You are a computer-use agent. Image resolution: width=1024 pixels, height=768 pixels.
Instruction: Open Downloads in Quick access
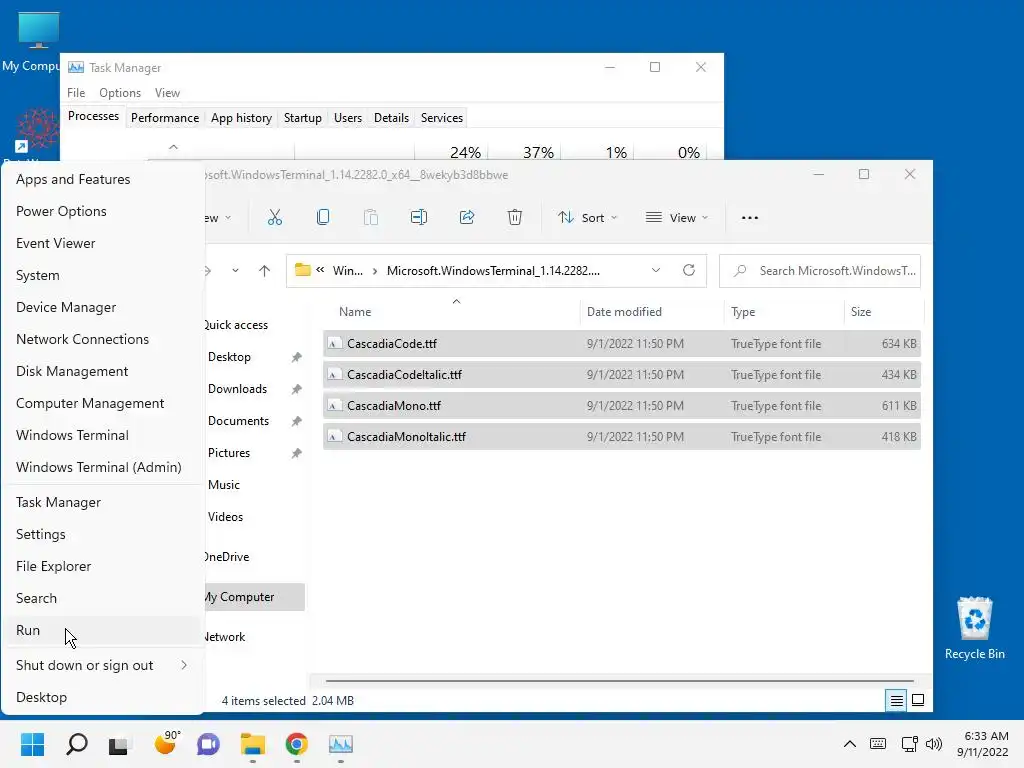click(x=237, y=389)
